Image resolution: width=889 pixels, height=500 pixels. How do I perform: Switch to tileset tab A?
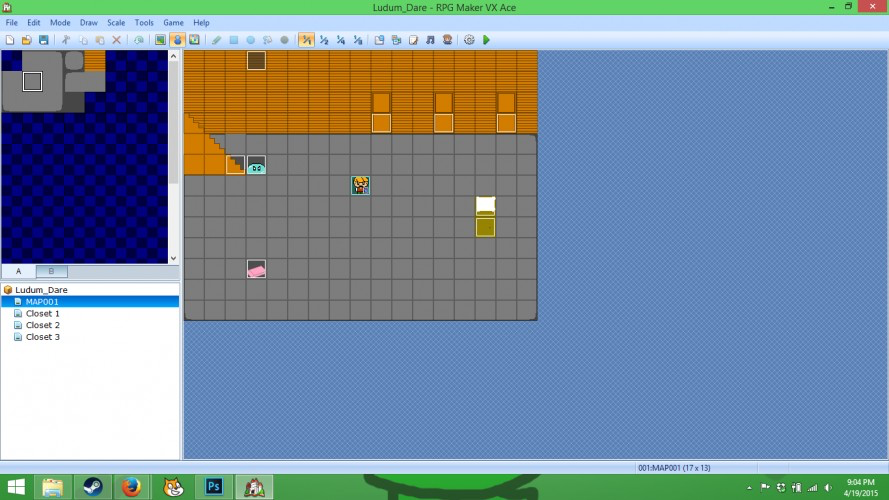[x=19, y=272]
